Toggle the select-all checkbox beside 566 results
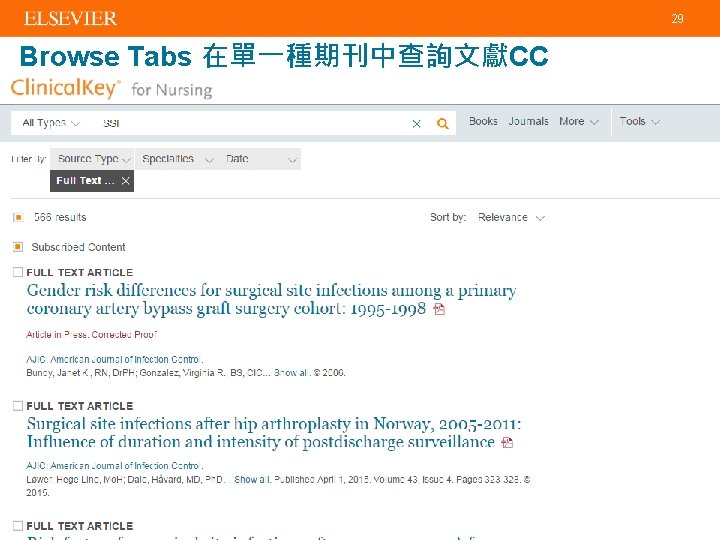This screenshot has width=720, height=540. 18,217
